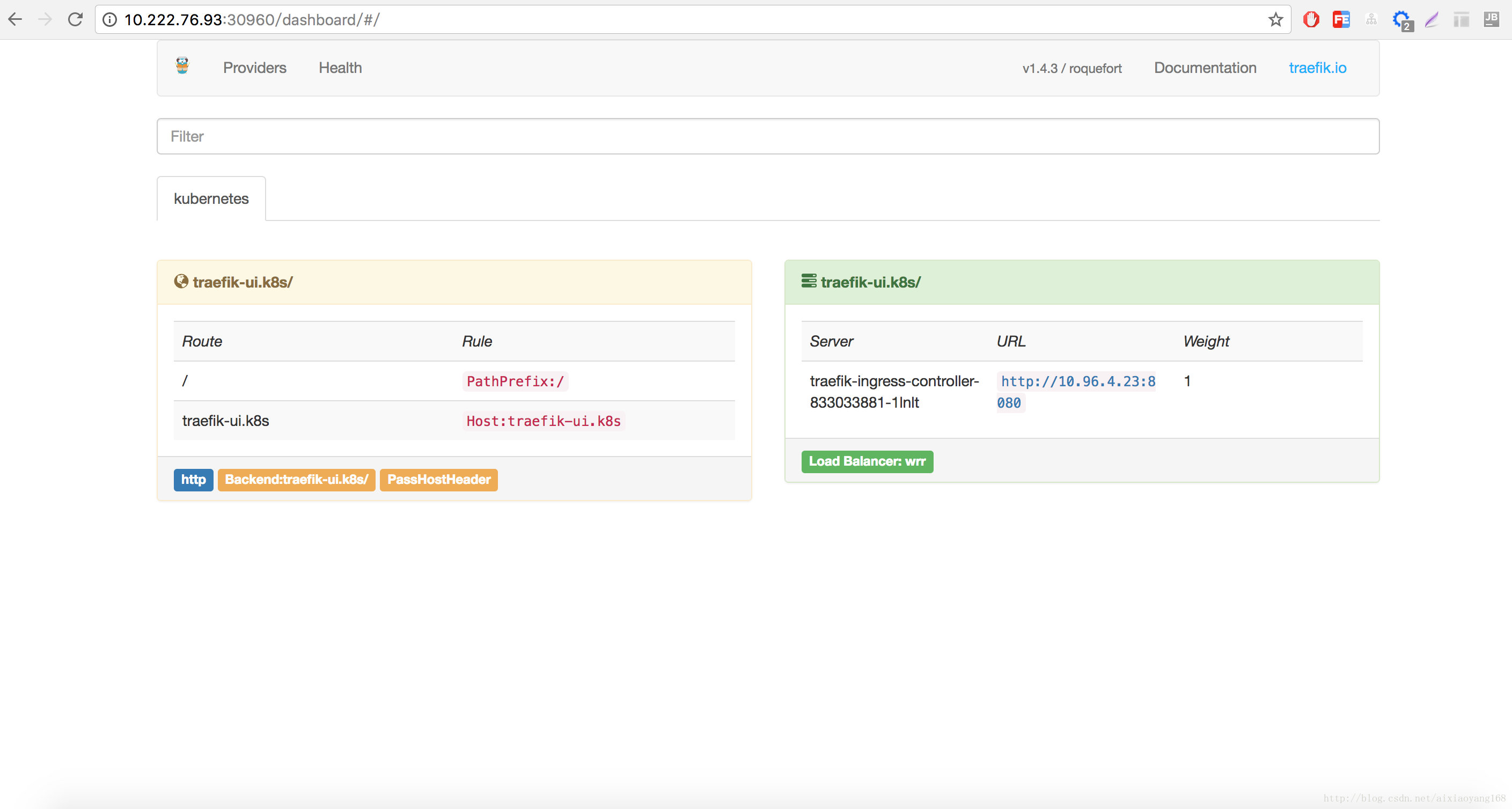Open site info icon in address bar
The width and height of the screenshot is (1512, 809).
[110, 20]
